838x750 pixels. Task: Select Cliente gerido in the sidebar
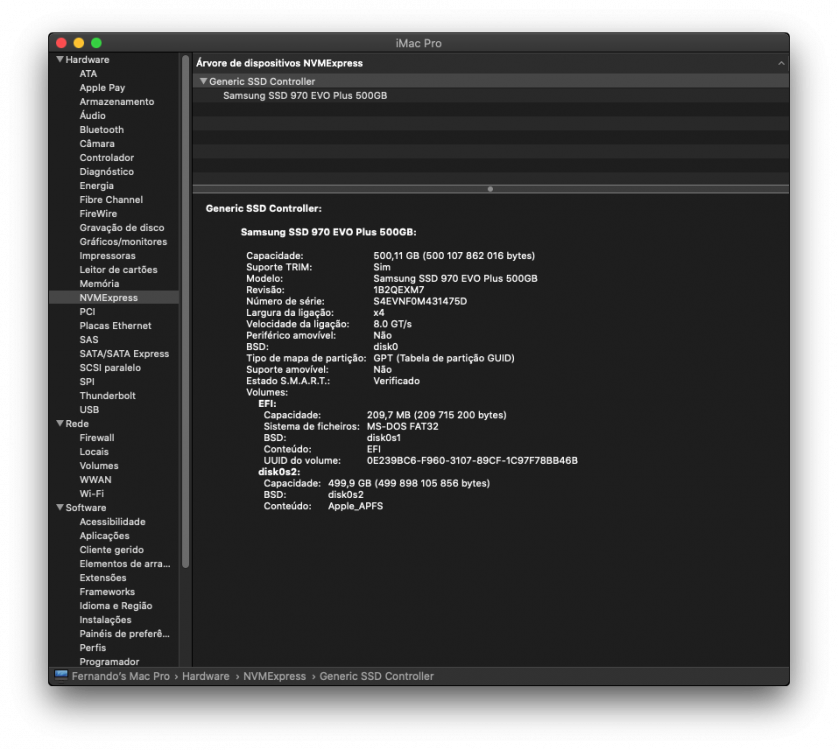pos(111,550)
